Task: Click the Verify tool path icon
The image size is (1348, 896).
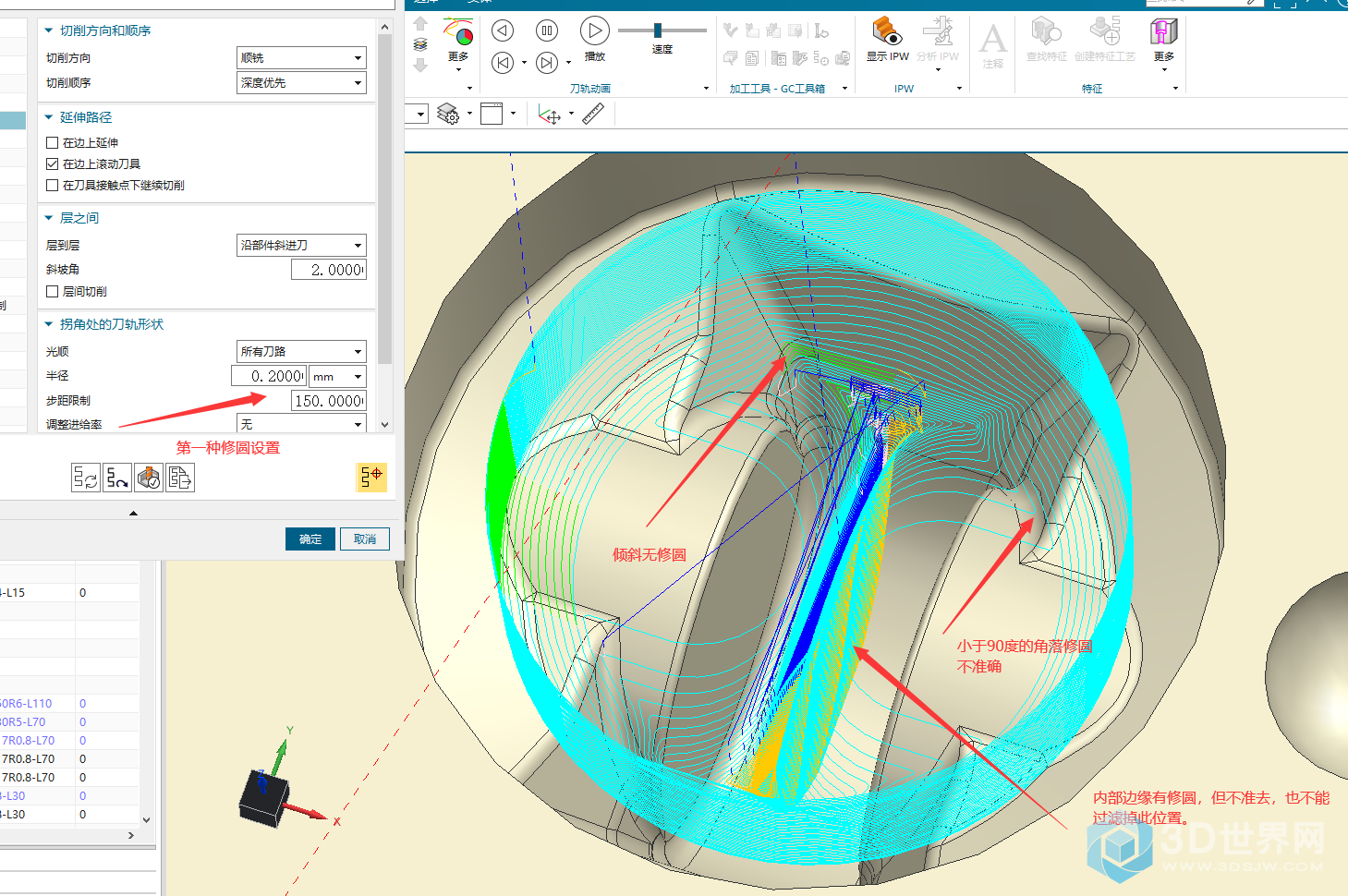Action: (x=149, y=478)
